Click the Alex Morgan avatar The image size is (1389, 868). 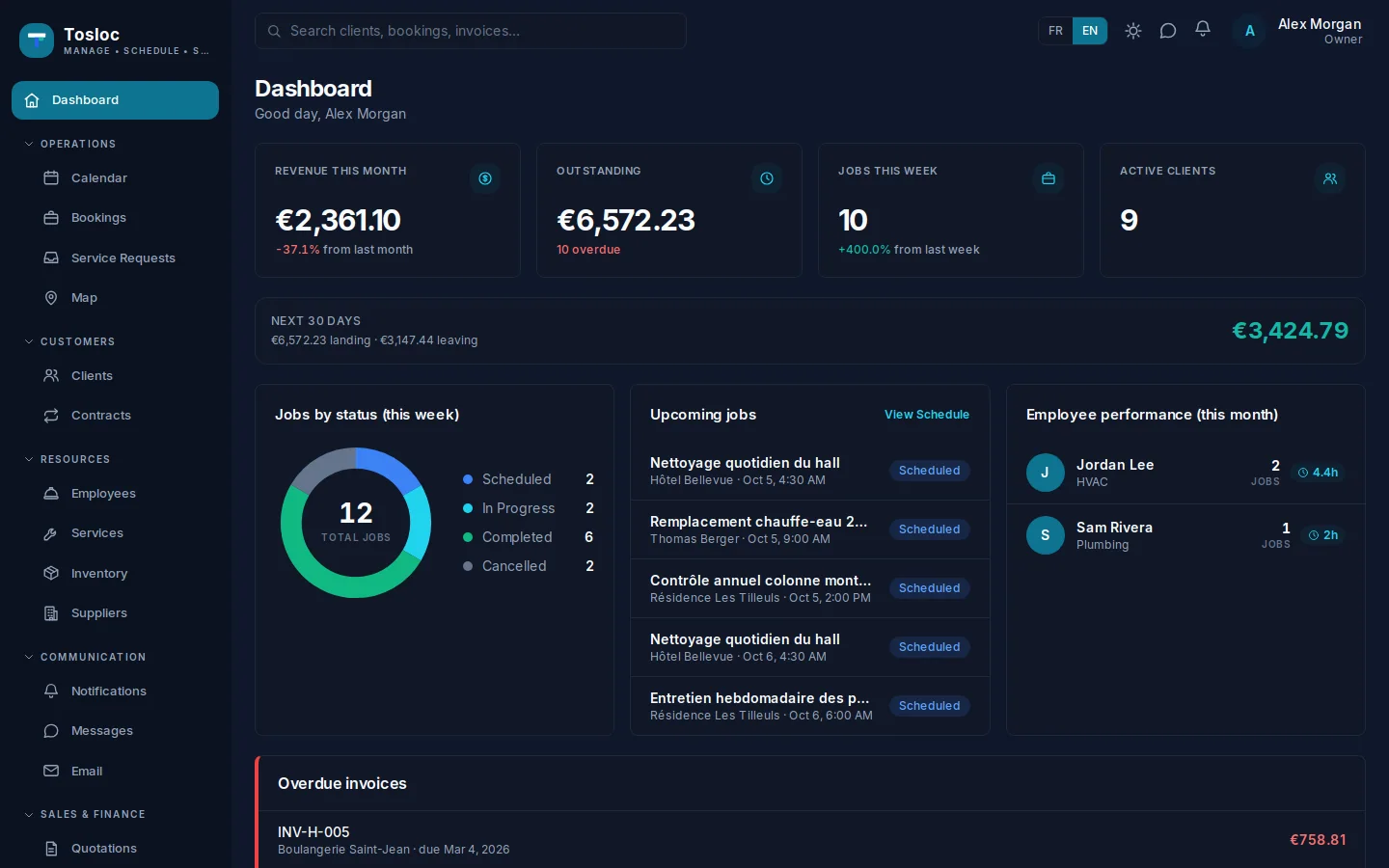click(x=1249, y=31)
